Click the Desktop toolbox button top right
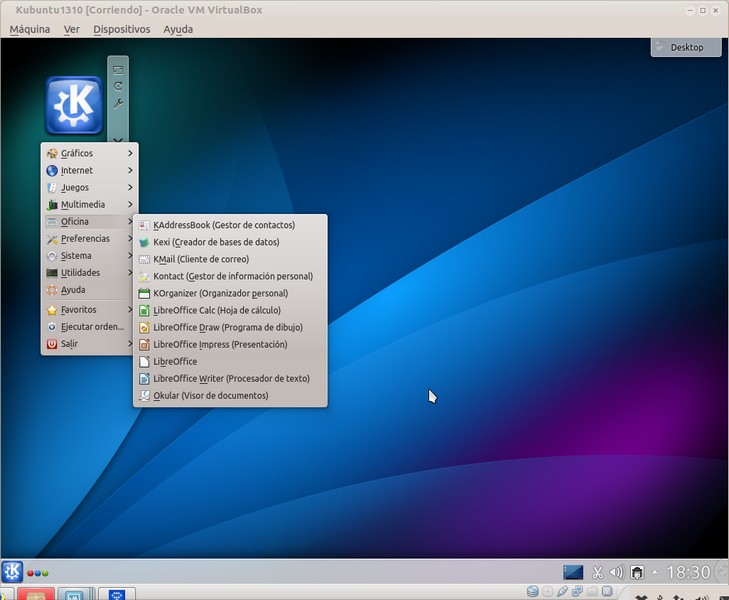This screenshot has width=729, height=600. point(685,47)
